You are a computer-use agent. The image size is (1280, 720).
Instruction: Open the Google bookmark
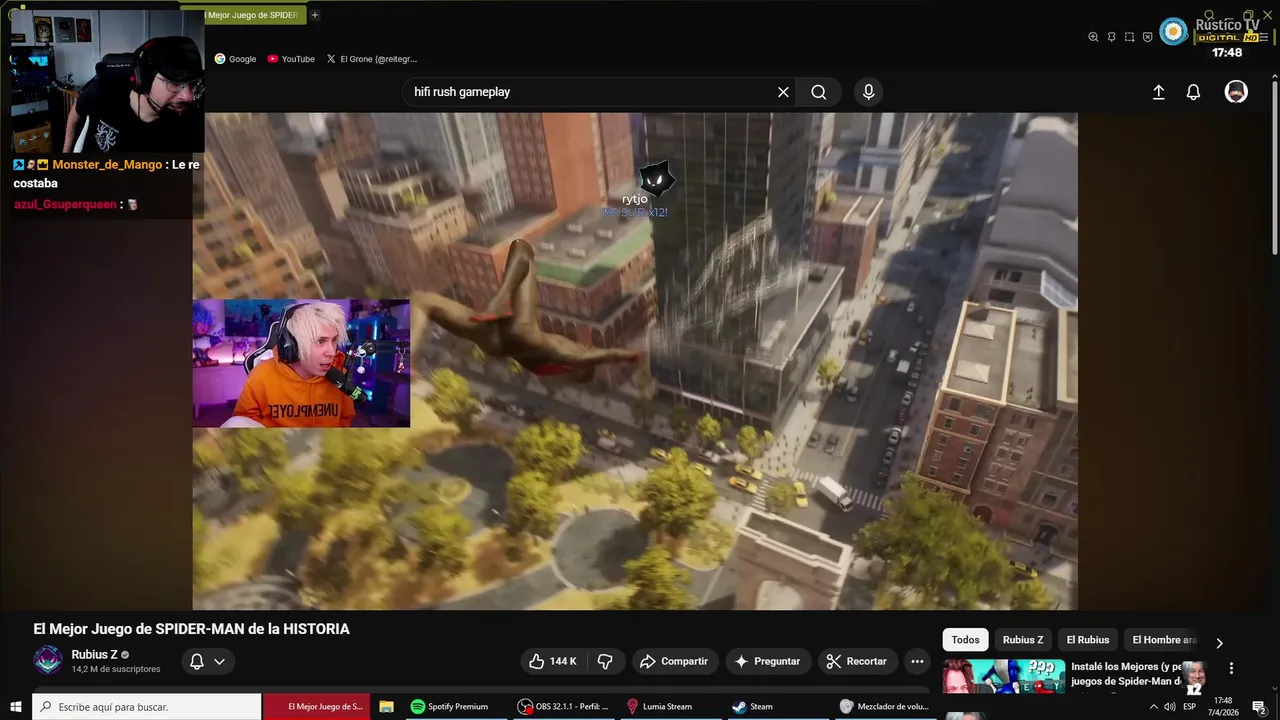point(236,59)
